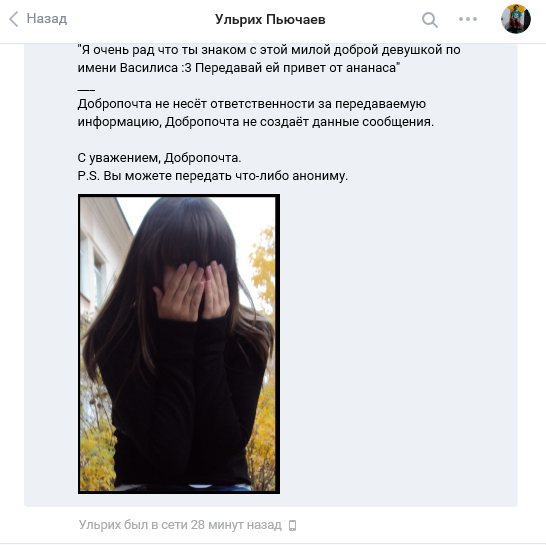Click the line "информацию, Добропочта не создаёт"
The width and height of the screenshot is (546, 545).
click(x=256, y=122)
